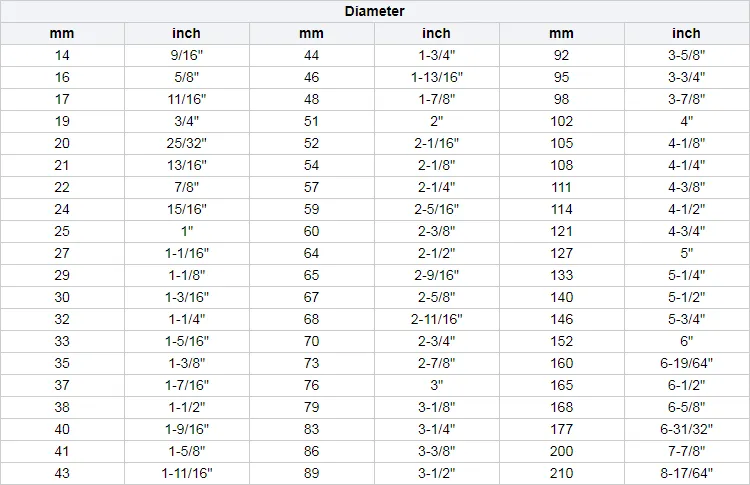The width and height of the screenshot is (750, 485).
Task: Select the 38 mm cell
Action: pyautogui.click(x=62, y=408)
